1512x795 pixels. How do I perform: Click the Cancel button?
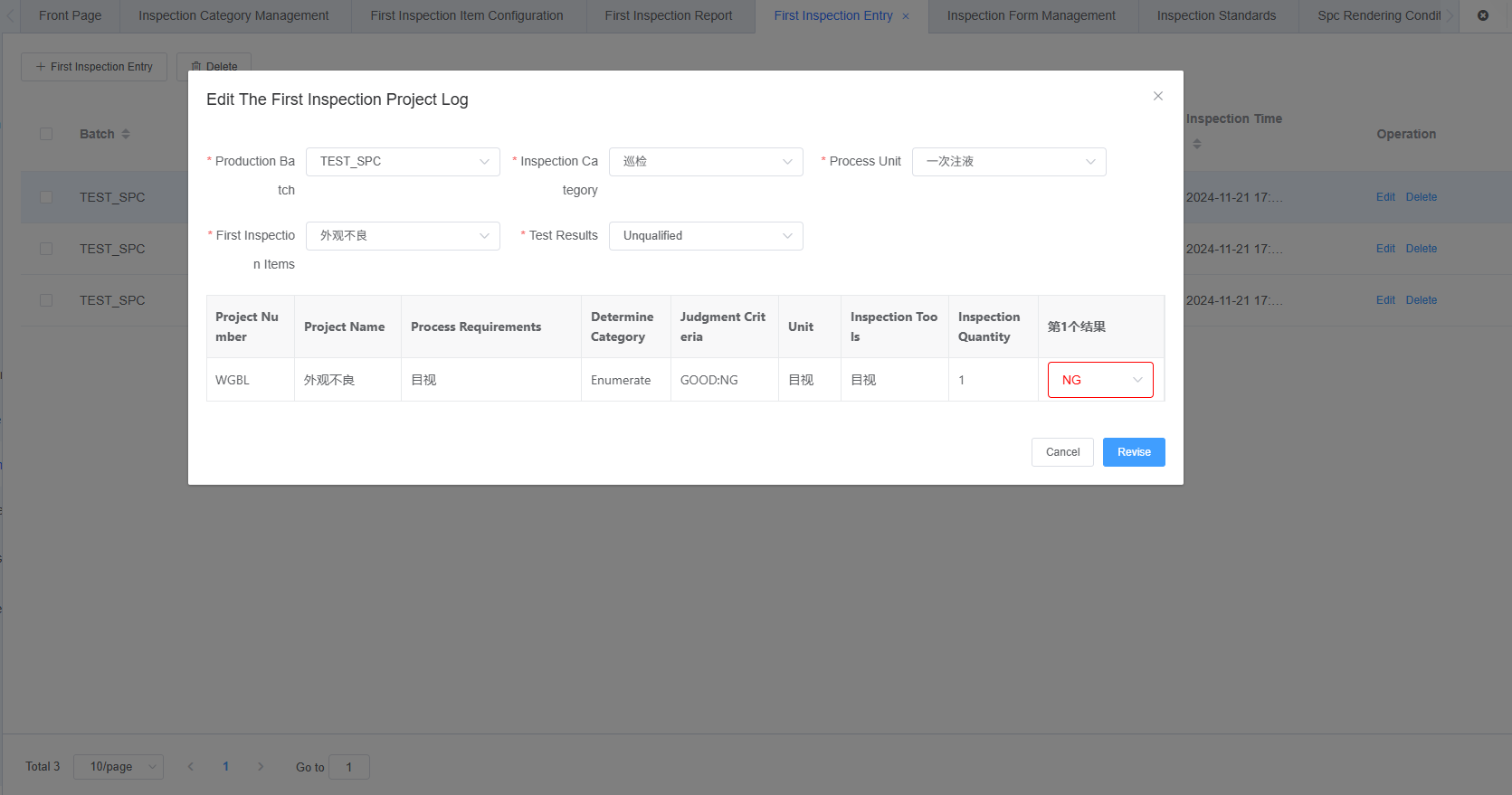point(1062,452)
